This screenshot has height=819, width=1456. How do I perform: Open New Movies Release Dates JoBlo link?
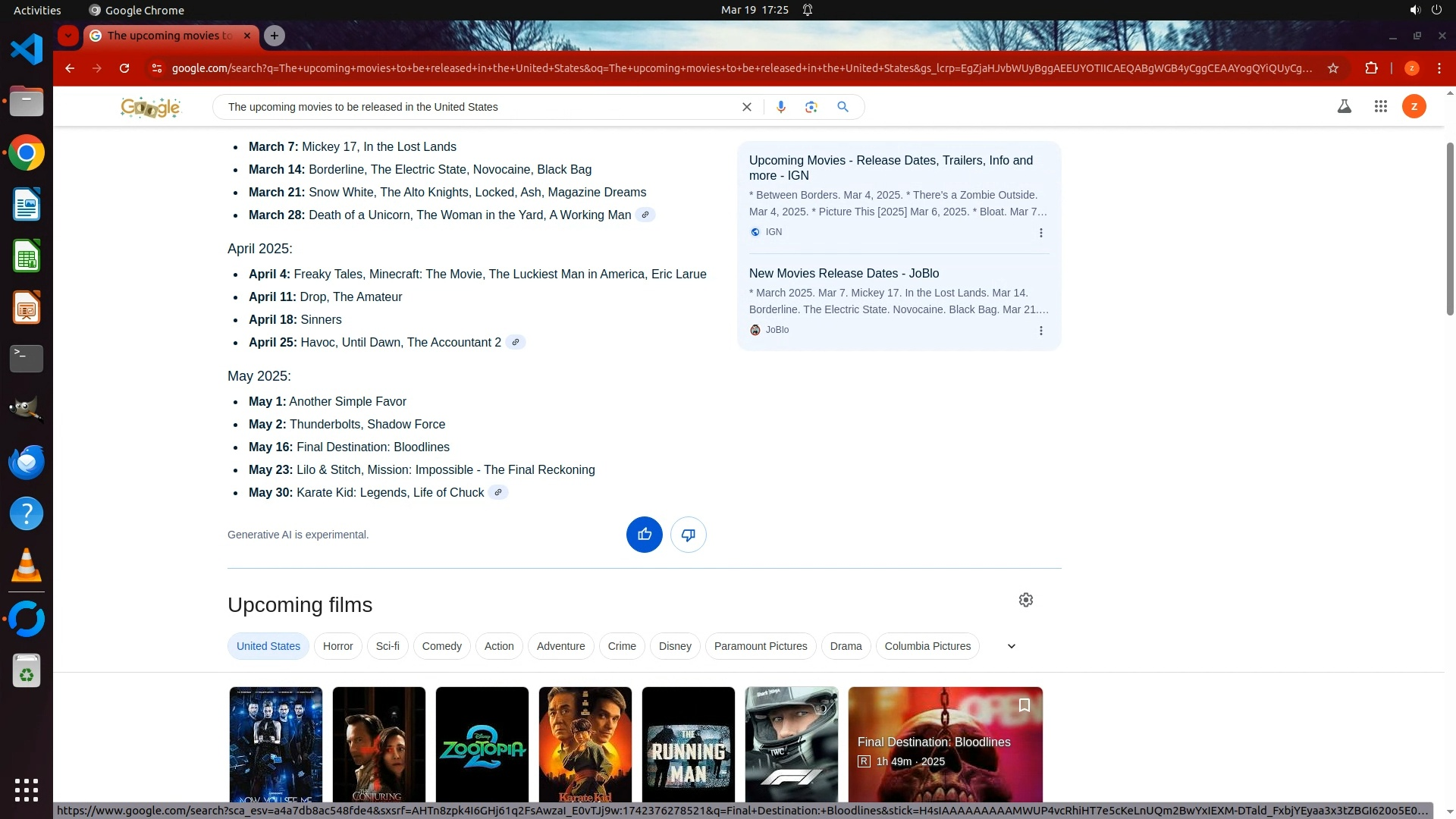tap(843, 273)
